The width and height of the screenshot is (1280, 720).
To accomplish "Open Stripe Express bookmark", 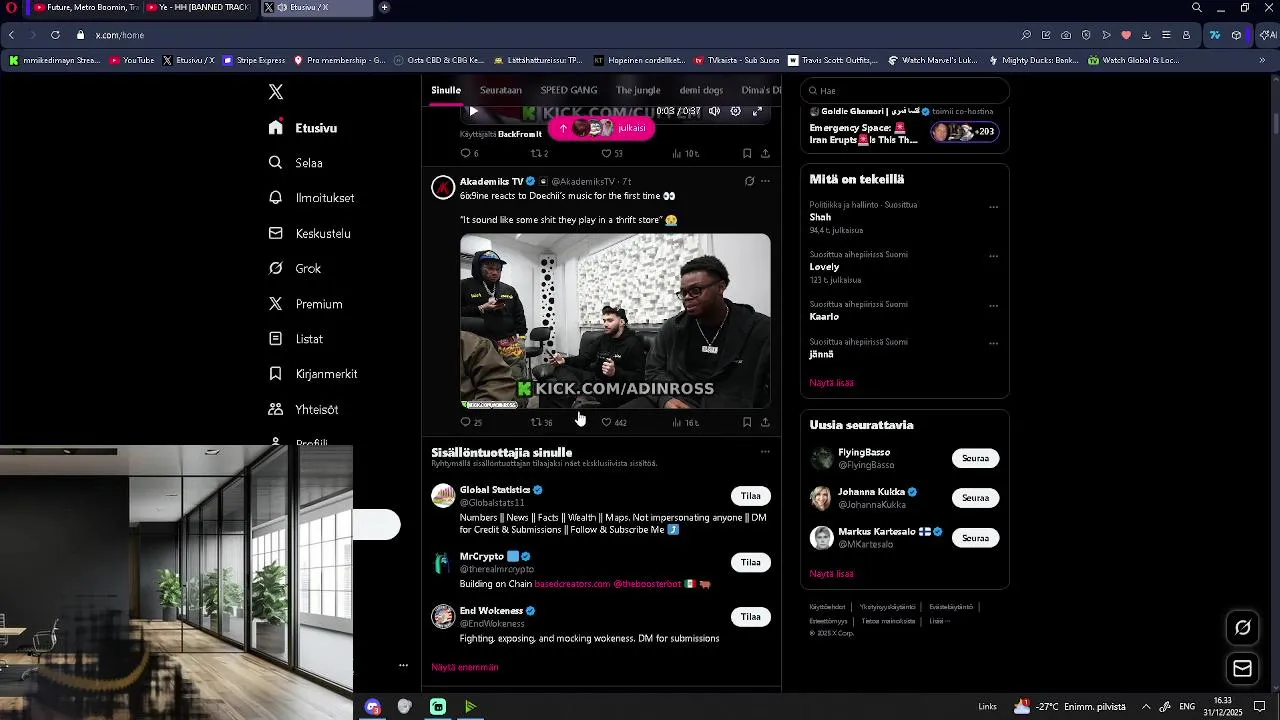I will pyautogui.click(x=254, y=60).
